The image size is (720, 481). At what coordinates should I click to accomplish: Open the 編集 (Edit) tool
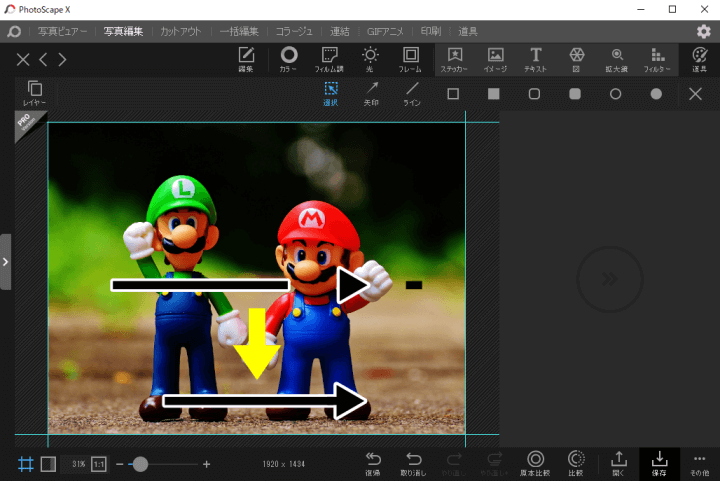click(246, 60)
